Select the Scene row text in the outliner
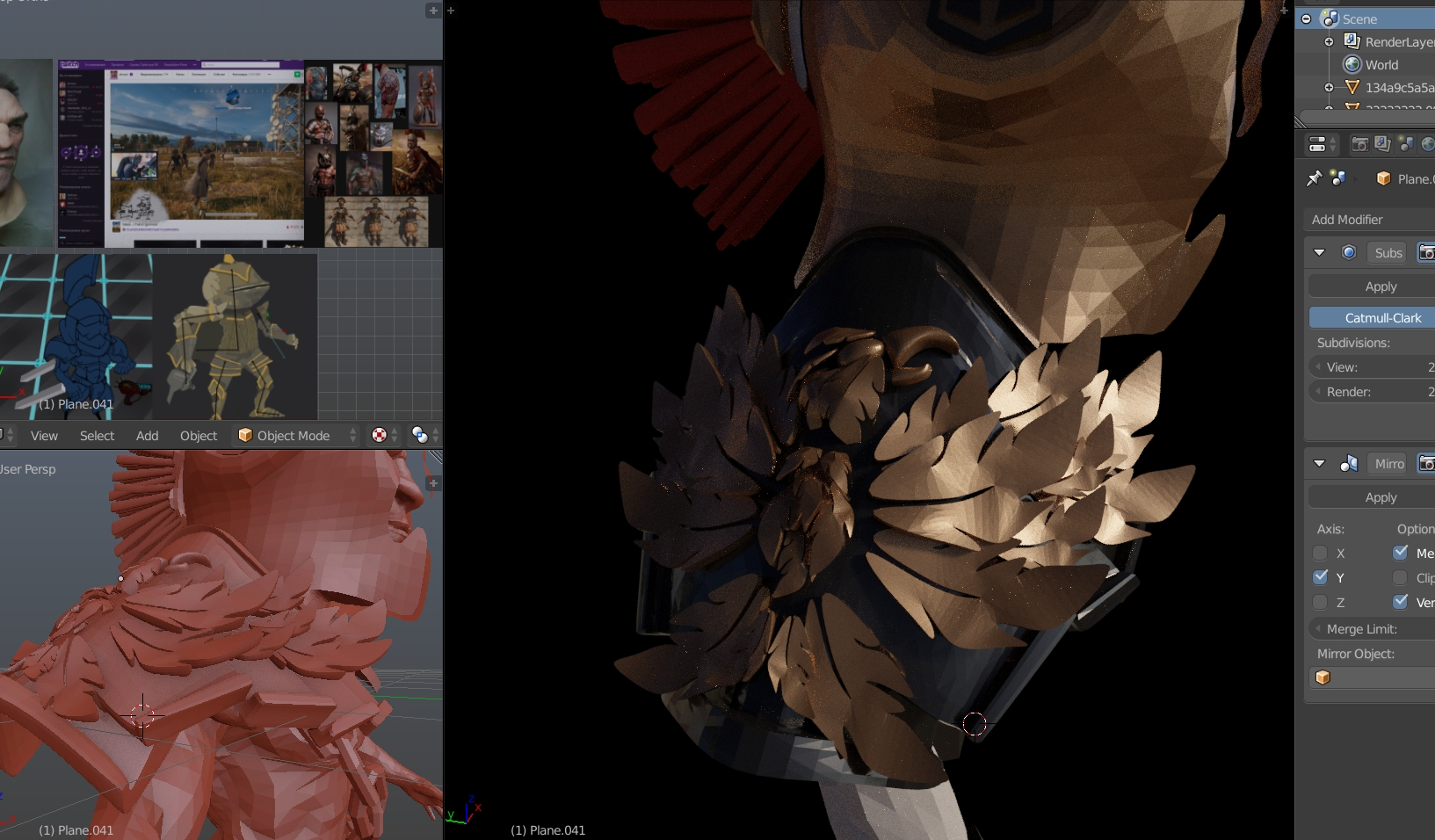 click(x=1359, y=19)
